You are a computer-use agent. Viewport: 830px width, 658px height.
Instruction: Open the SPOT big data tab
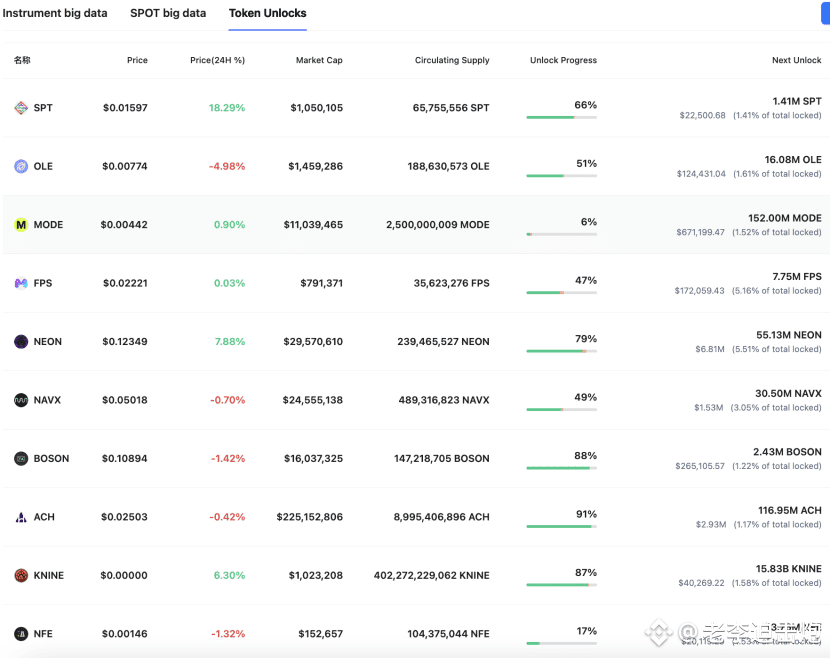pyautogui.click(x=168, y=14)
